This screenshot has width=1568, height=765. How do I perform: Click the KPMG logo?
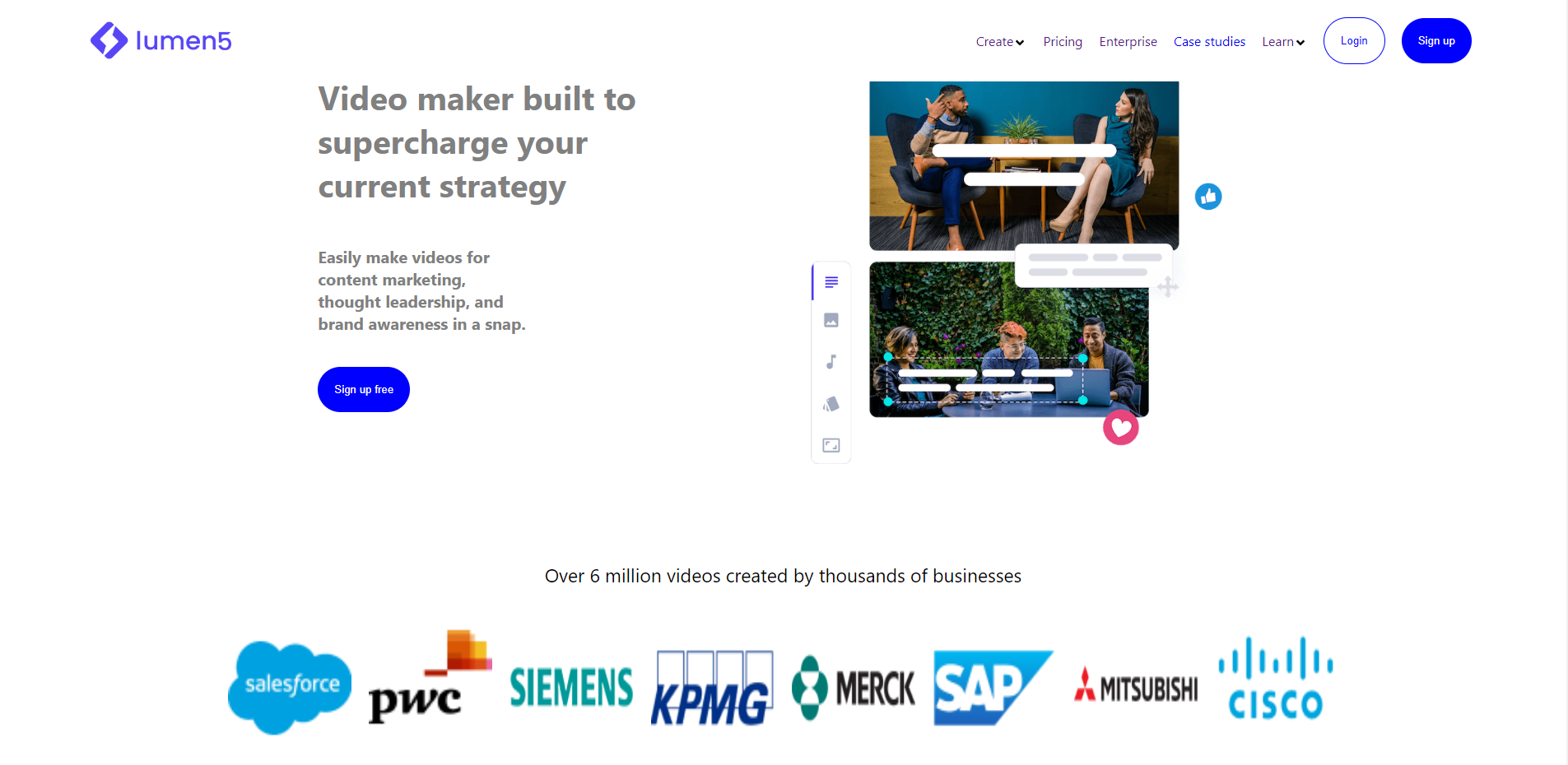(712, 688)
